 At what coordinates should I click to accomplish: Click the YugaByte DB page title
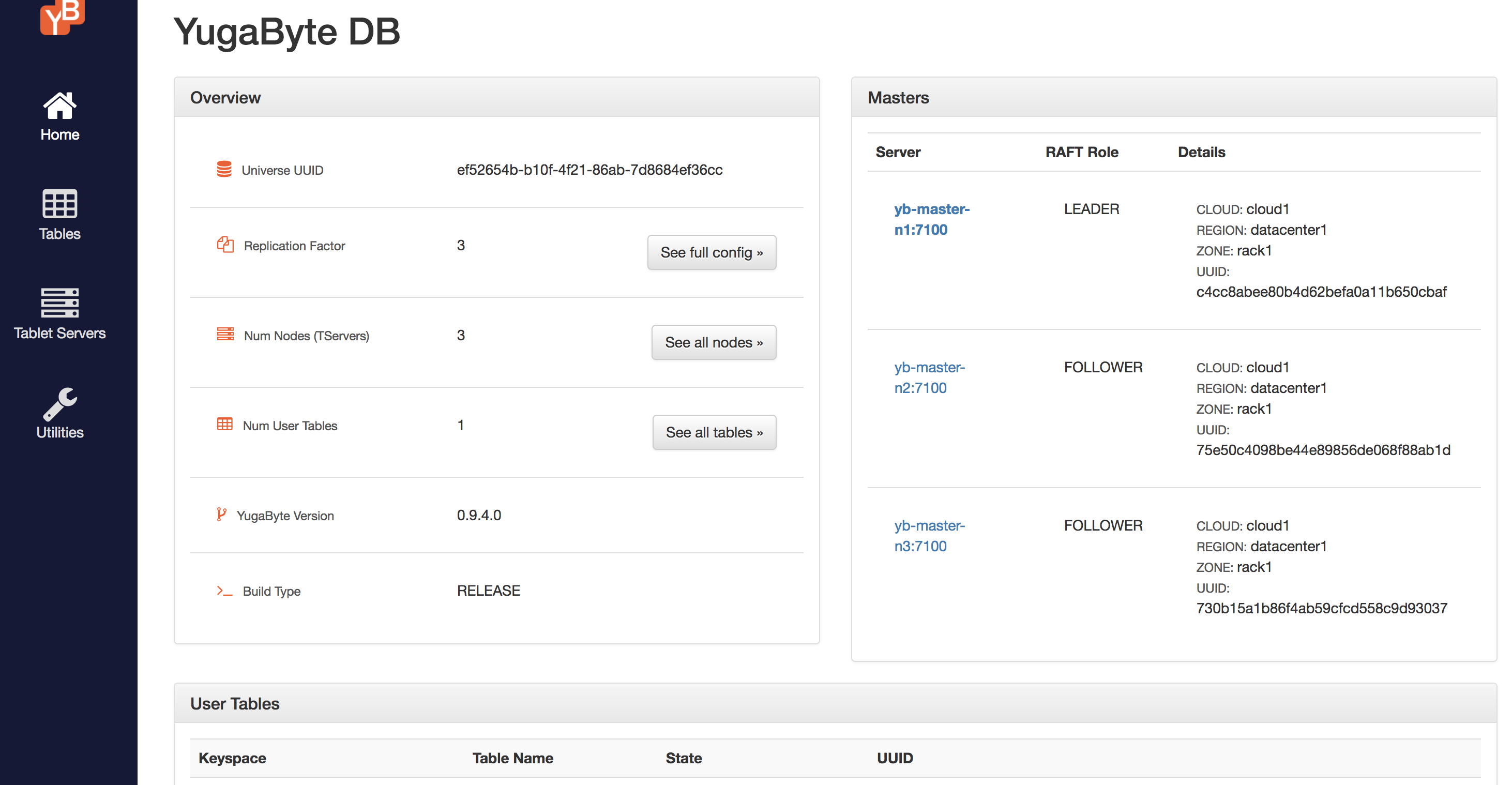(287, 31)
